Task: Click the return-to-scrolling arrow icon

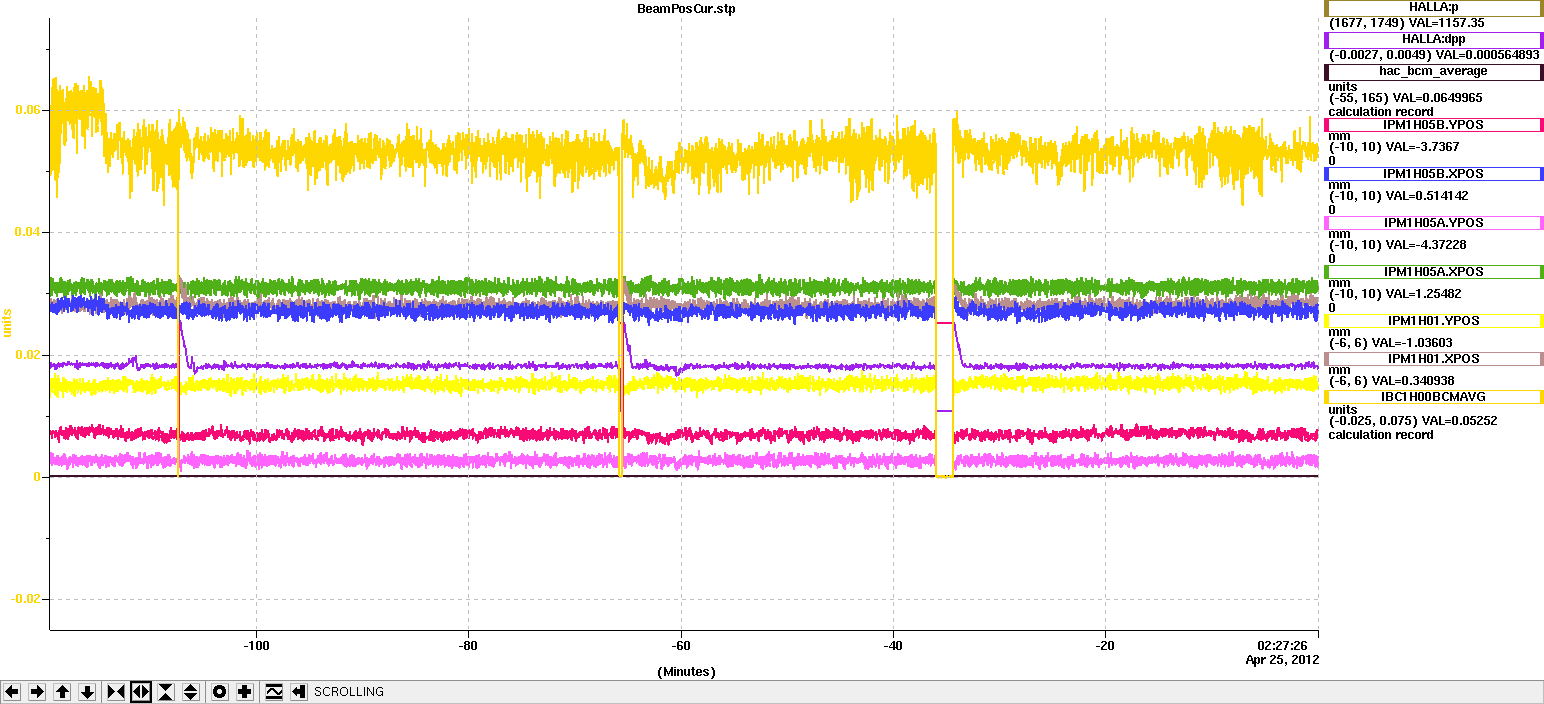Action: (298, 692)
